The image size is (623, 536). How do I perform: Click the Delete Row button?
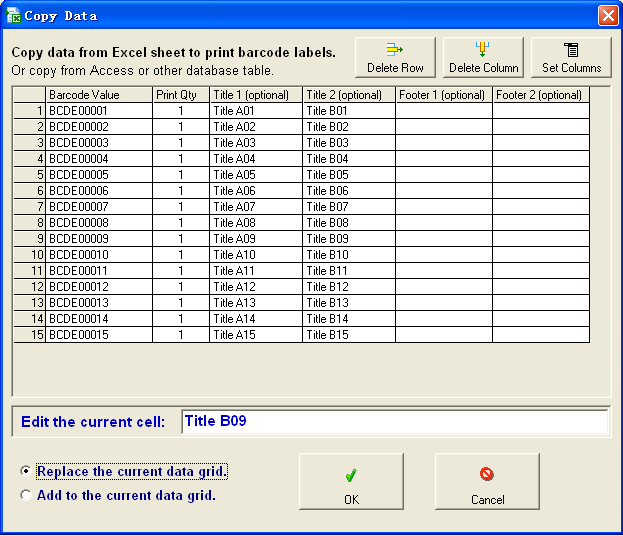(x=395, y=58)
